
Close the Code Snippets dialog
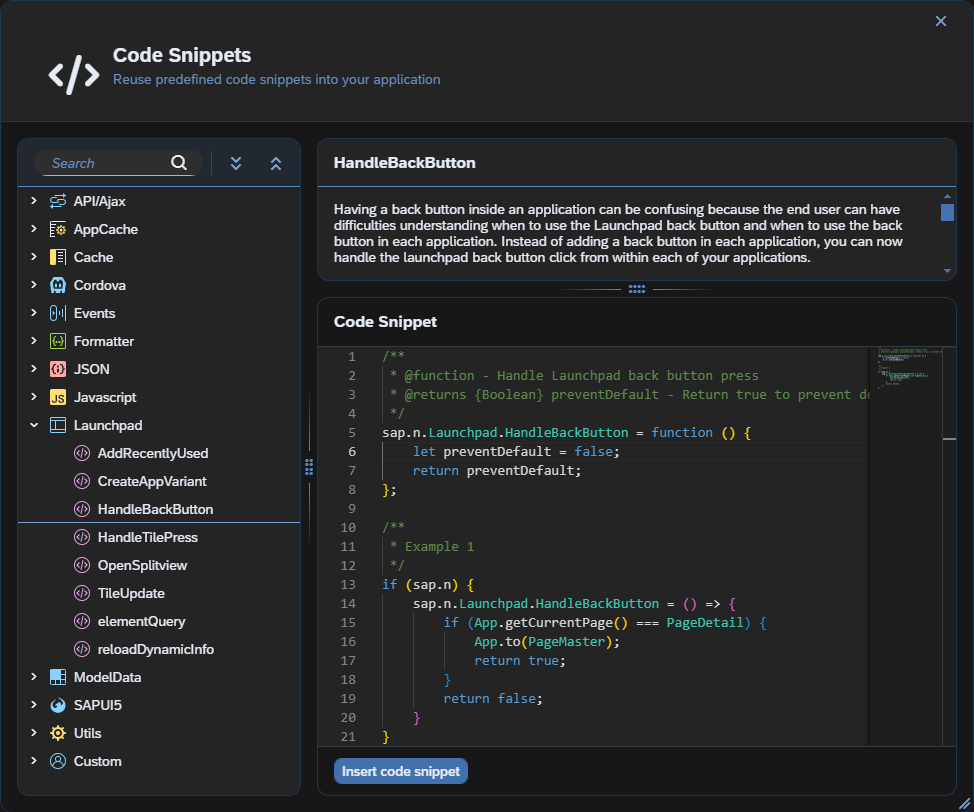click(941, 21)
